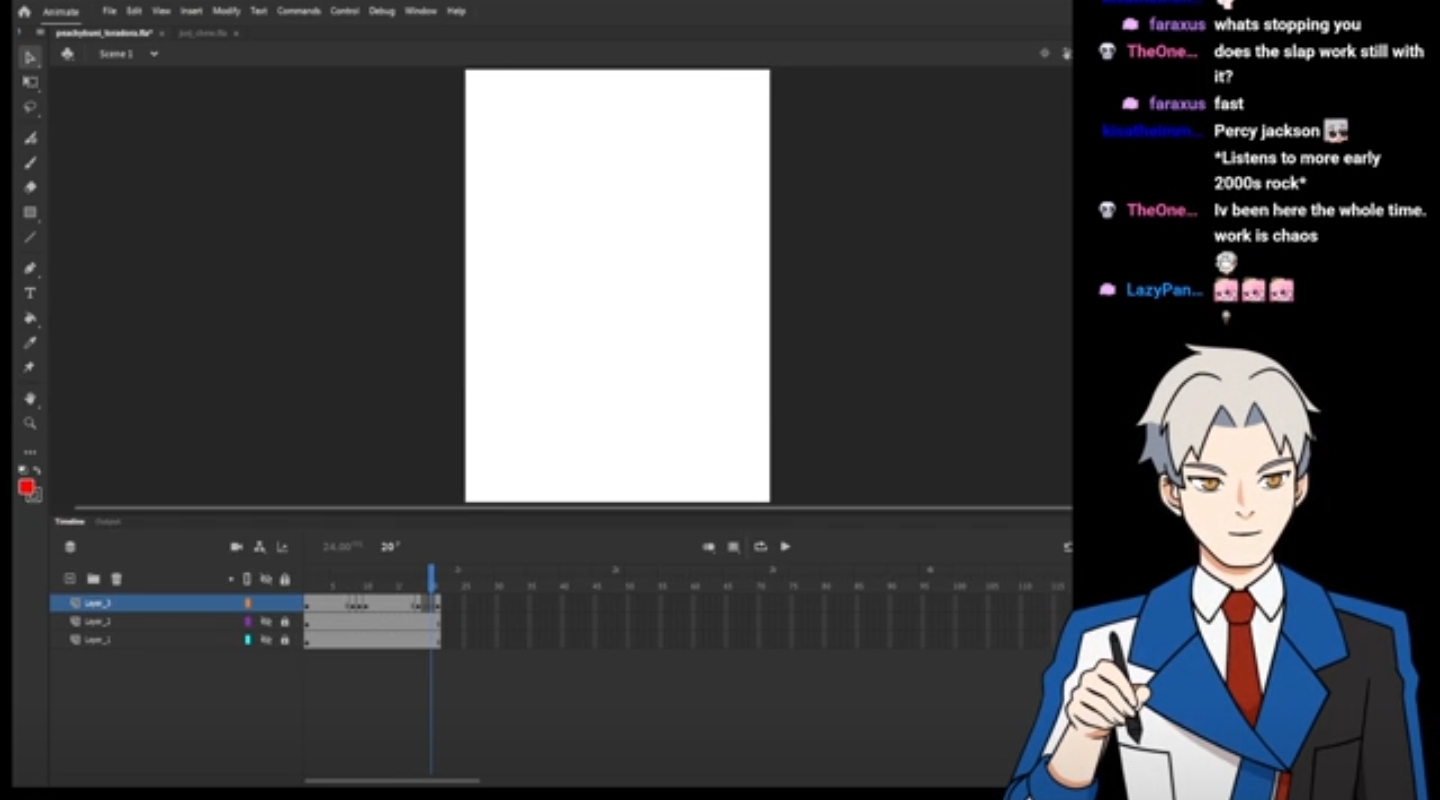Click the blue playhead marker on the timeline
Image resolution: width=1440 pixels, height=800 pixels.
tap(432, 577)
